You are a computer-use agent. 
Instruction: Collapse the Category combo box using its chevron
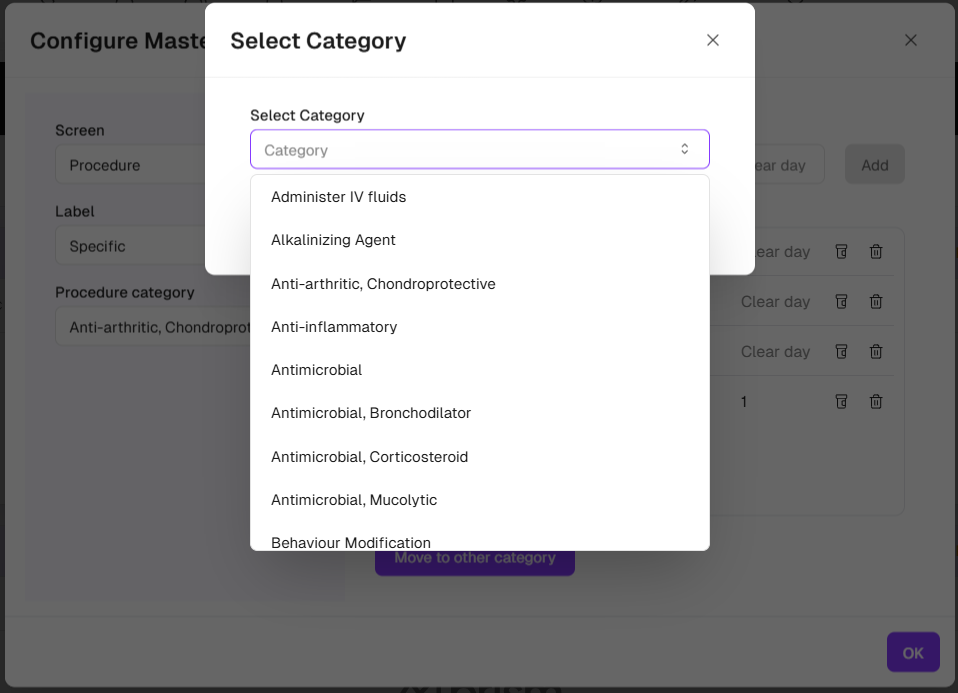pos(684,149)
